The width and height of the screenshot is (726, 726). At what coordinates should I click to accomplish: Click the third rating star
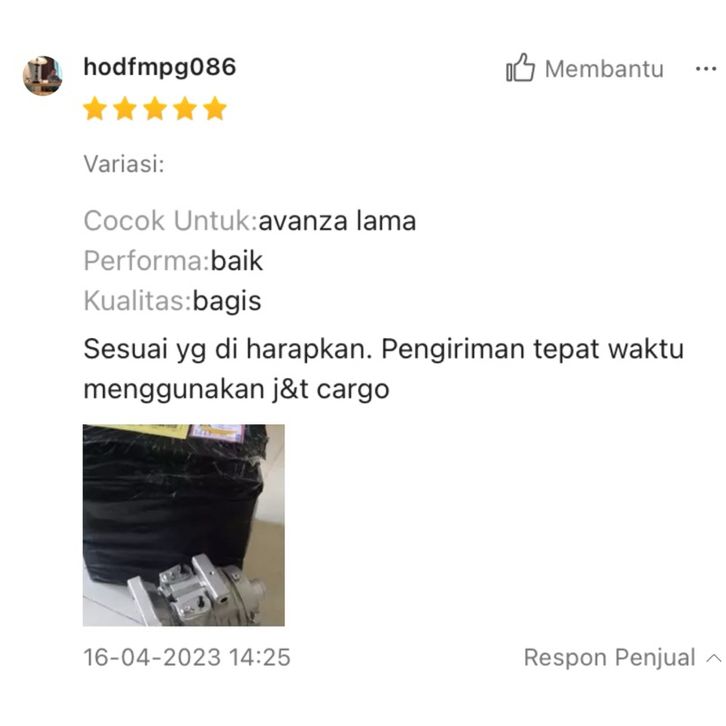tap(155, 108)
